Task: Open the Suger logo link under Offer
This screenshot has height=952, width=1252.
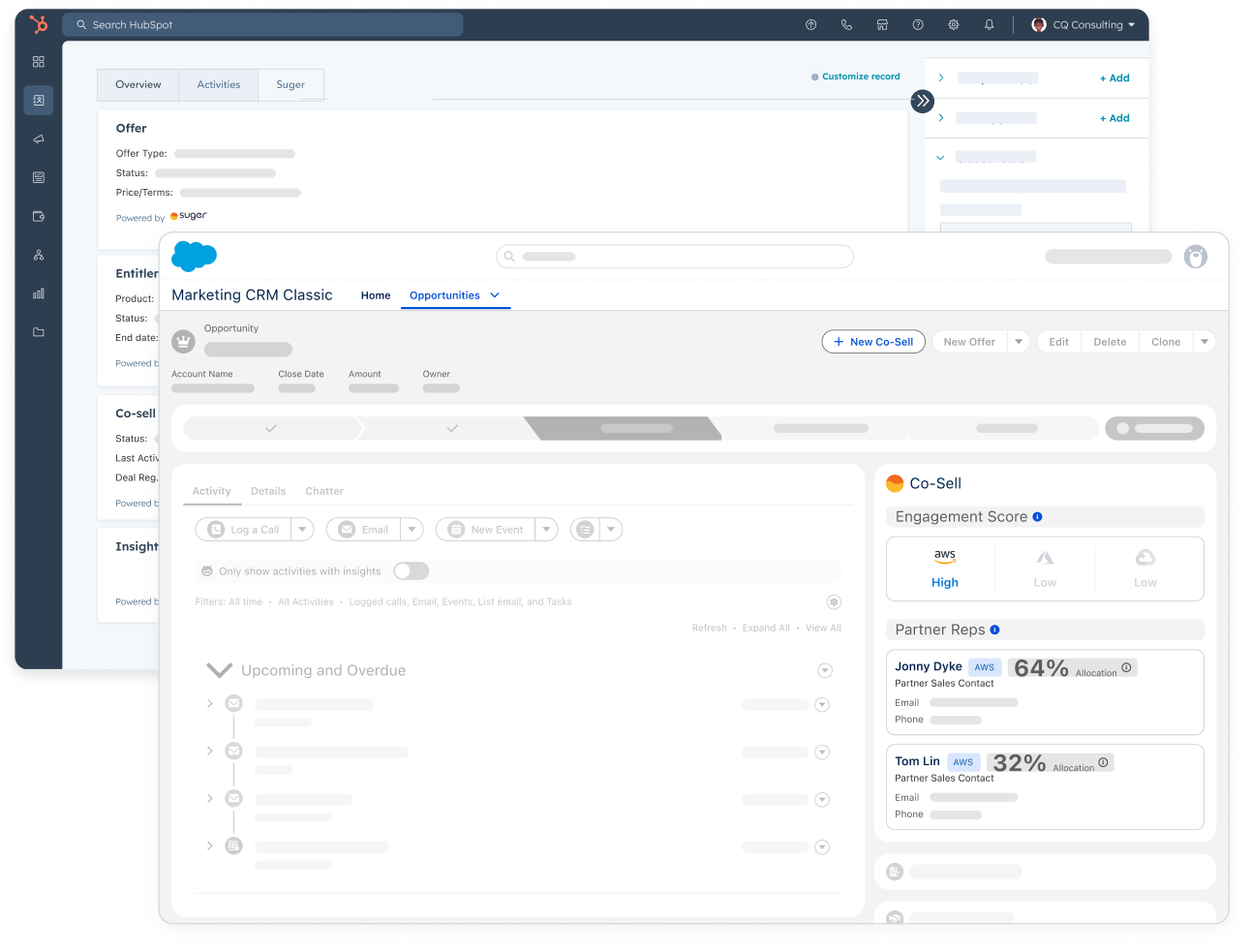Action: point(190,215)
